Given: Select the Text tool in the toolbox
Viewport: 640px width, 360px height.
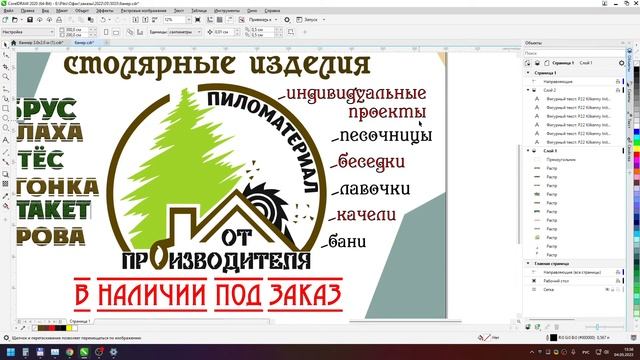Looking at the screenshot, I should coord(6,140).
